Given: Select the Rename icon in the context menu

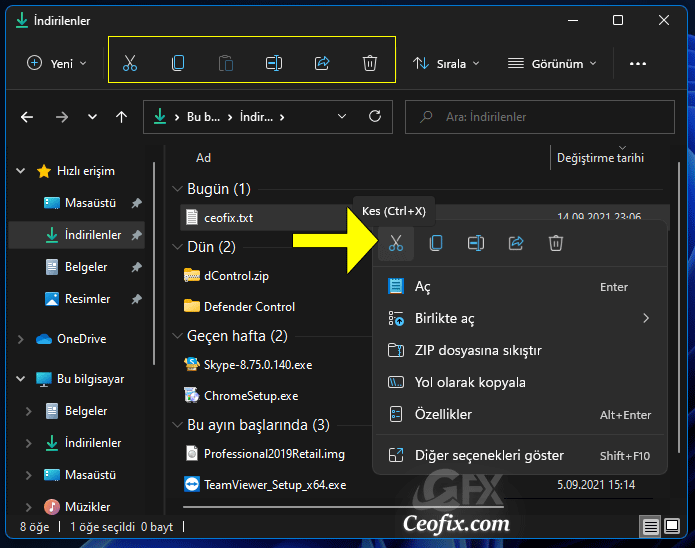Looking at the screenshot, I should pos(476,243).
